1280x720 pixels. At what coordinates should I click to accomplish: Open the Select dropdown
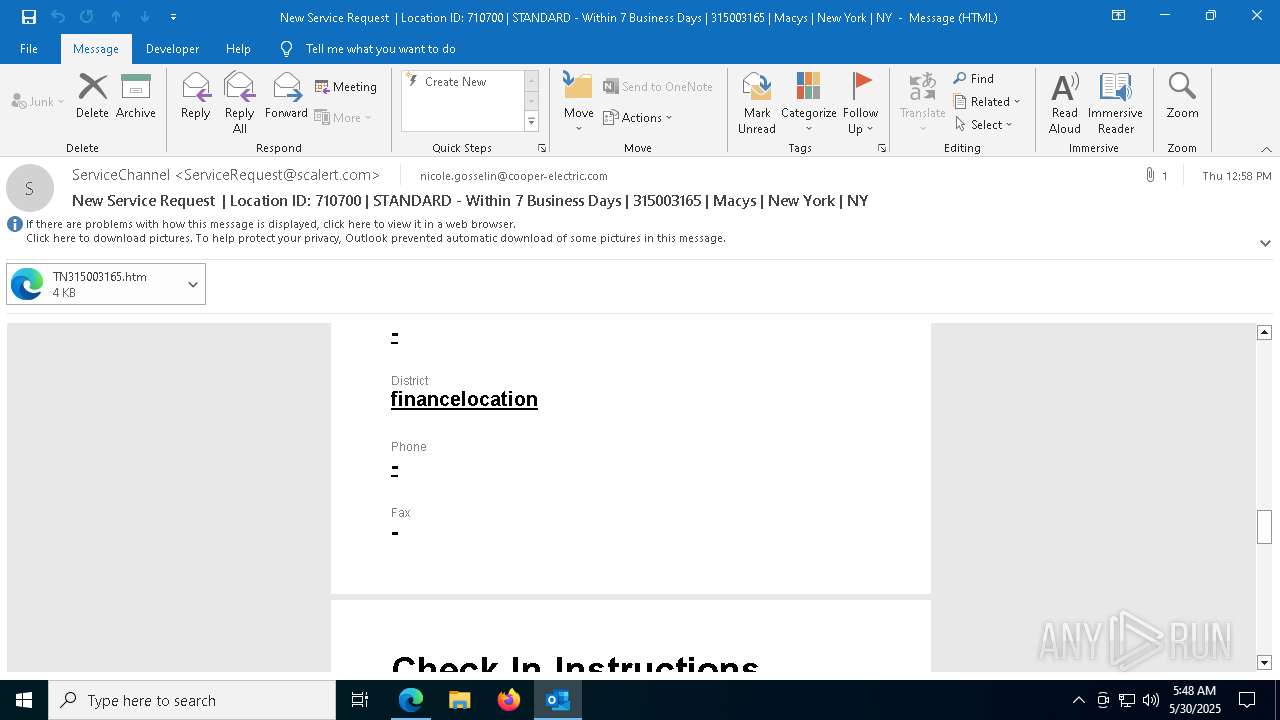click(x=984, y=125)
